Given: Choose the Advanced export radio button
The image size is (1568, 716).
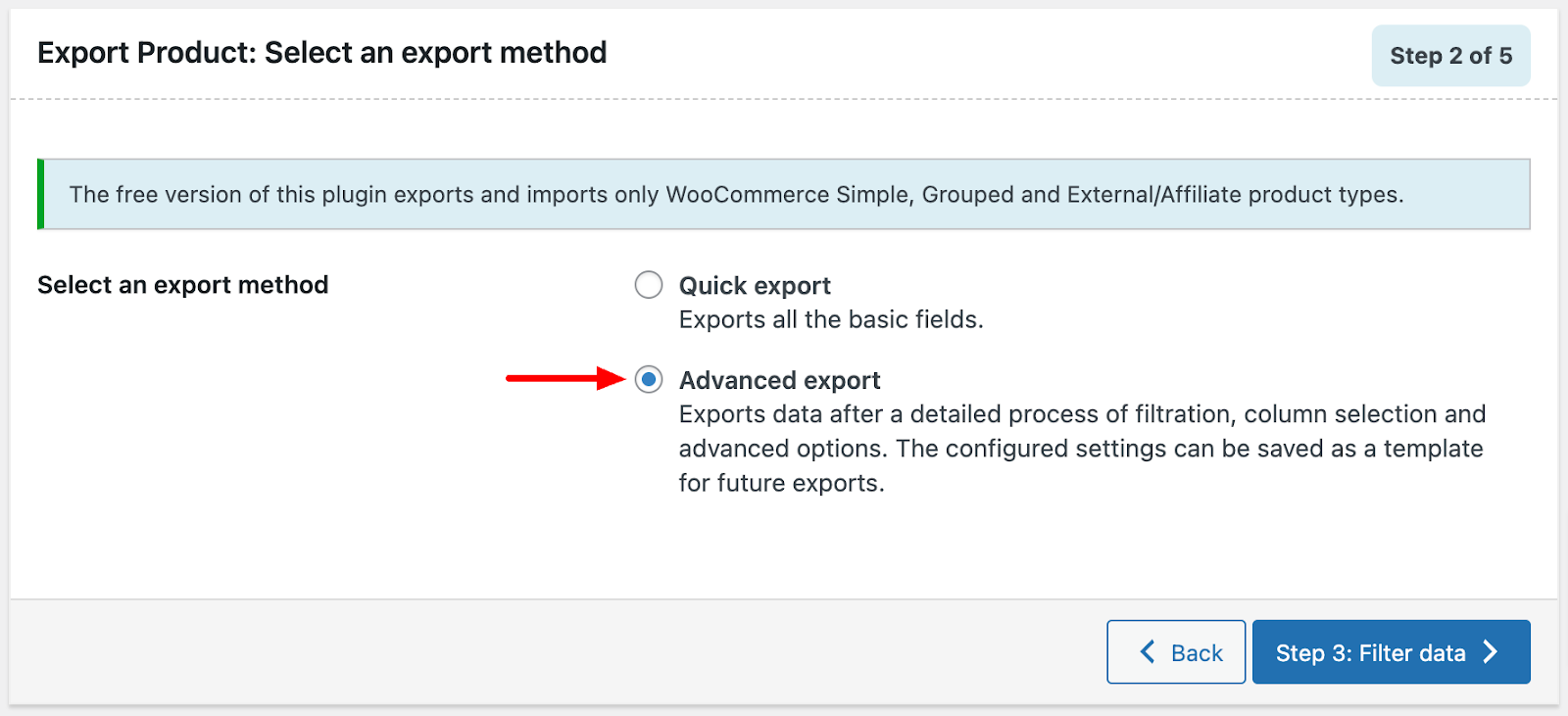Looking at the screenshot, I should tap(649, 379).
